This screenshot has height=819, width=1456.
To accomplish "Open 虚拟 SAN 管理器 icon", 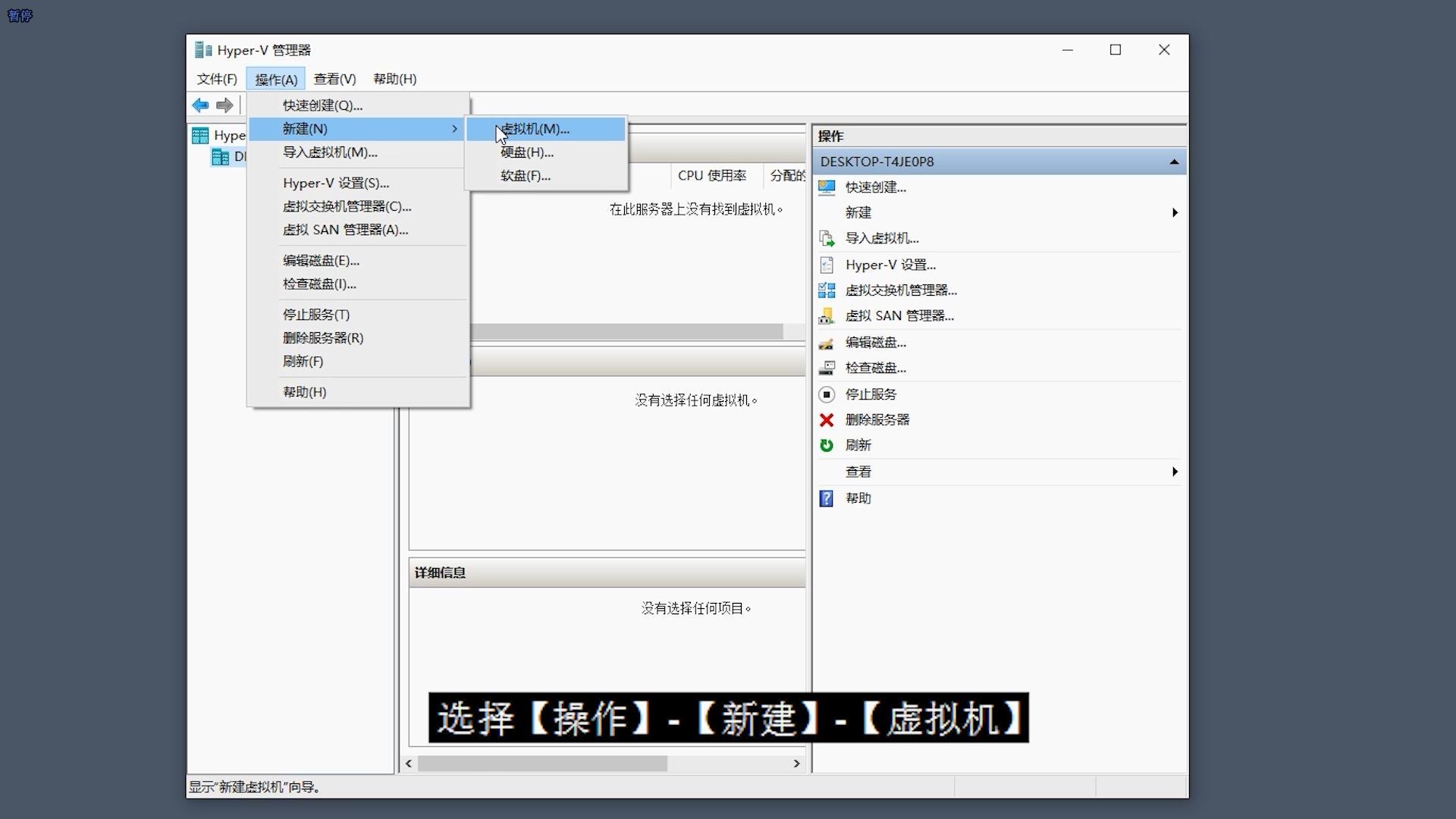I will [826, 315].
